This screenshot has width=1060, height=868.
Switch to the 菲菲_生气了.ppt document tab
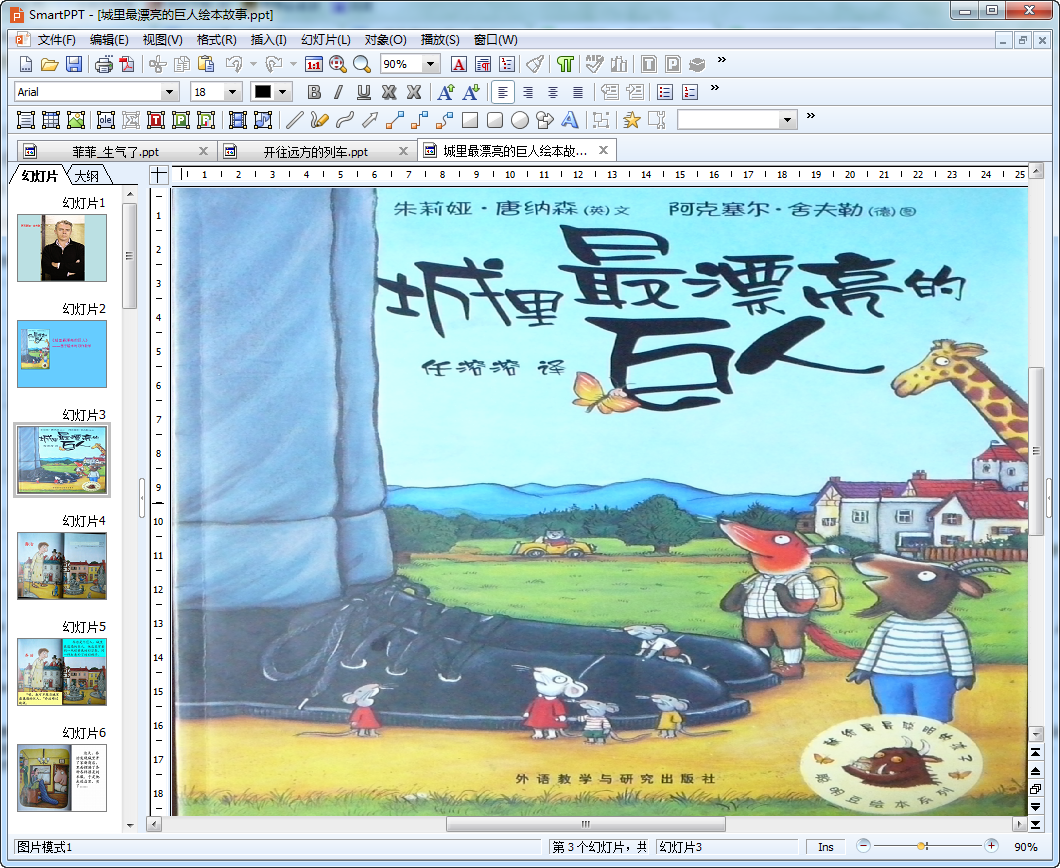(x=116, y=151)
